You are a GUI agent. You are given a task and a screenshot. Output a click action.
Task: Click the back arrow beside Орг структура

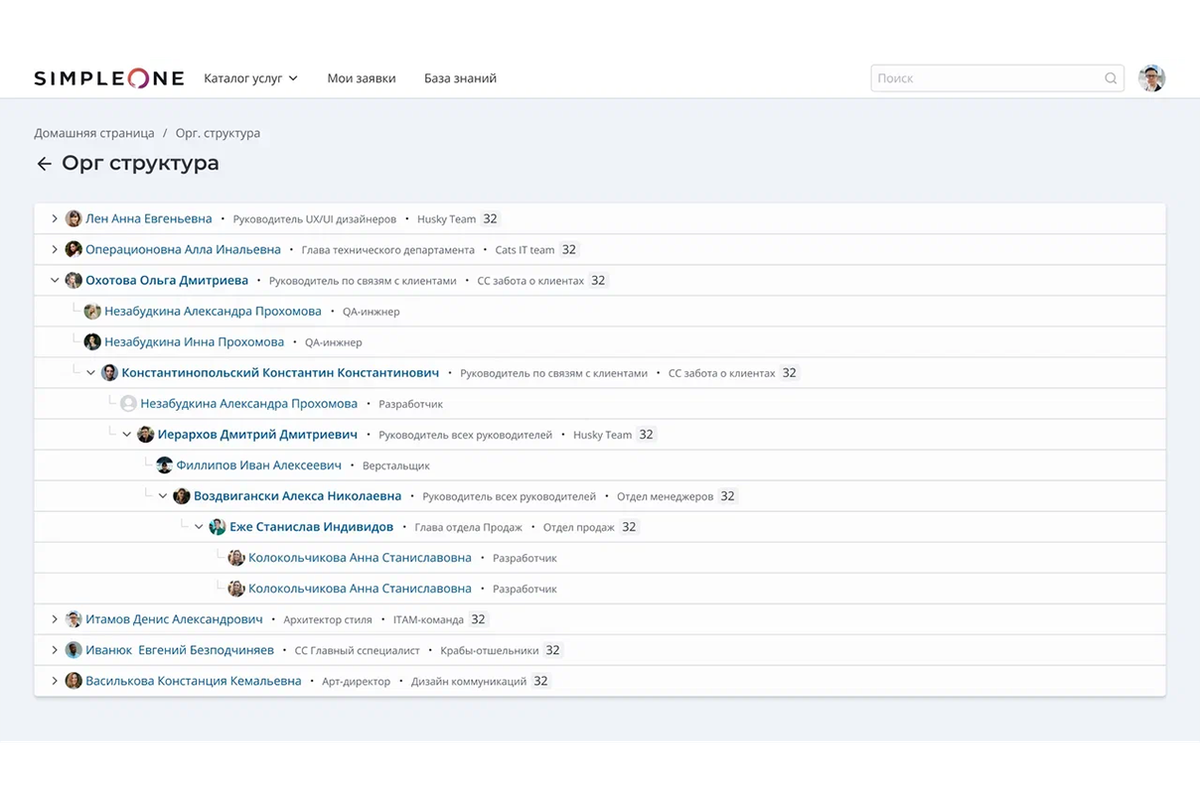[44, 164]
